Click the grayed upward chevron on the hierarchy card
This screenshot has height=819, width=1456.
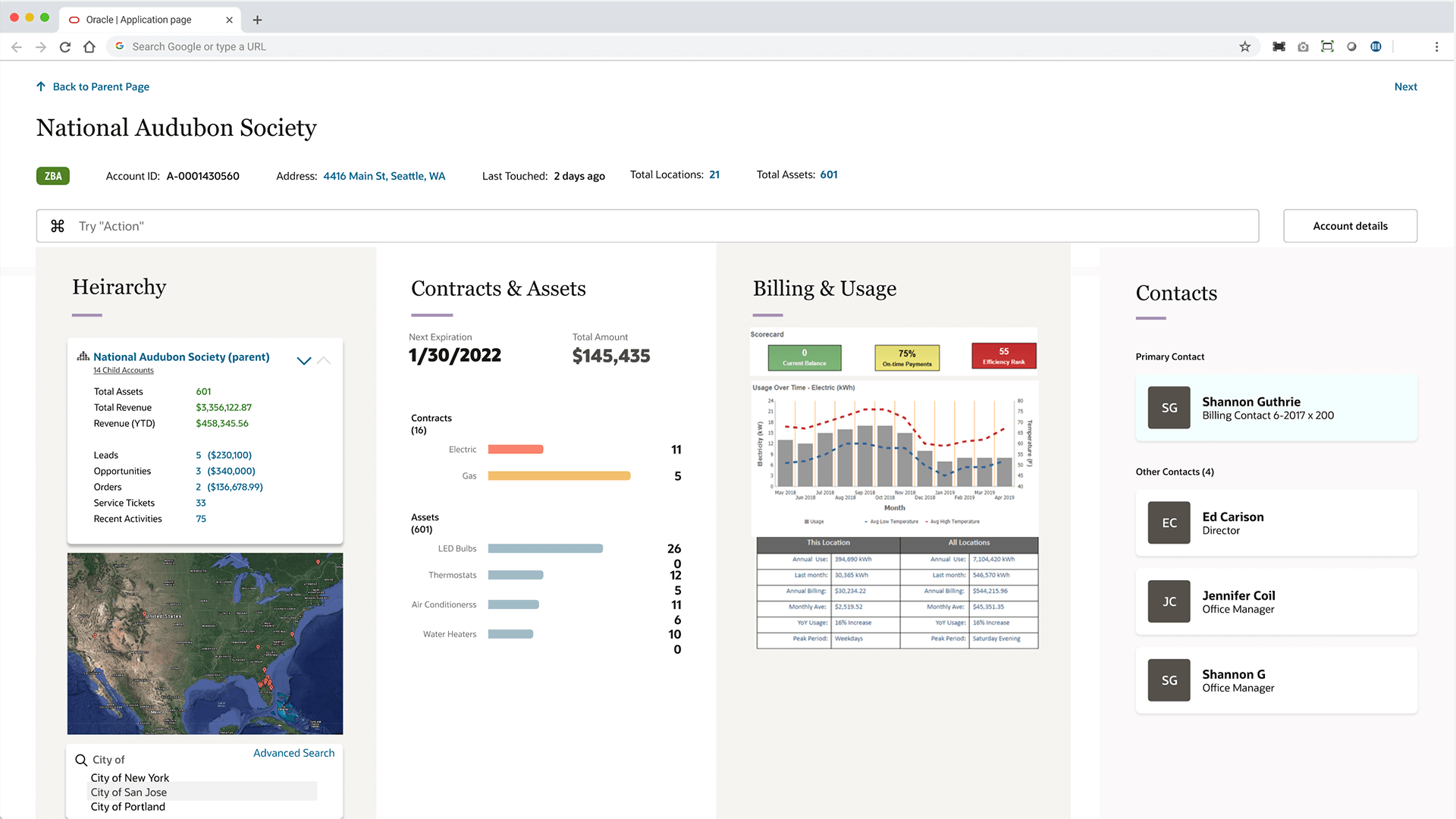325,360
